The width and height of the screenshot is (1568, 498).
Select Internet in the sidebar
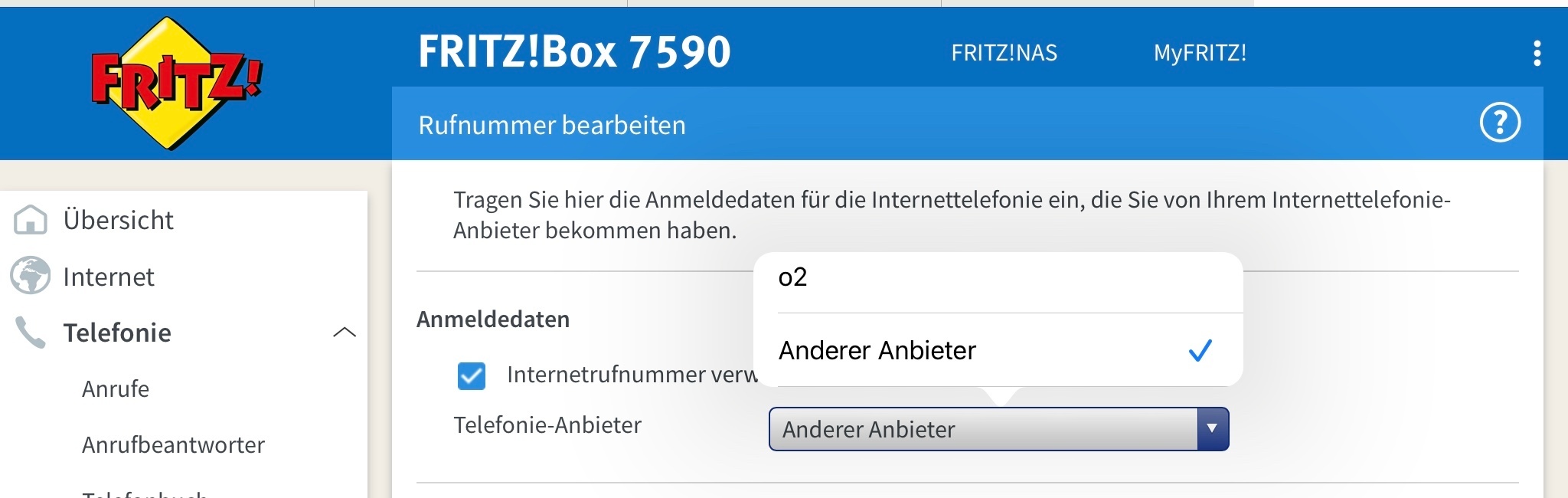(109, 277)
